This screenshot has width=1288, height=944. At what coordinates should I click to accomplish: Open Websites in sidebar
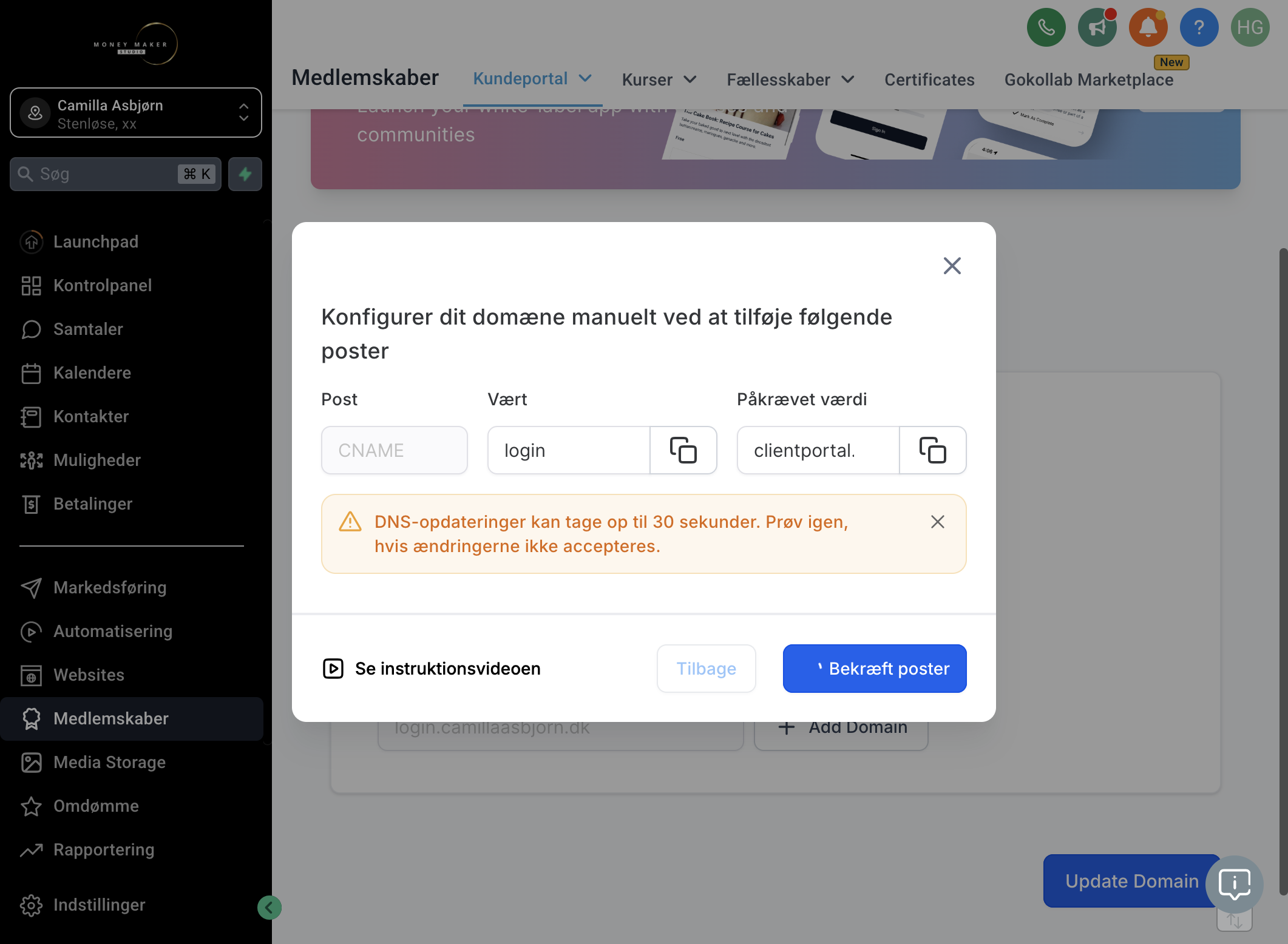click(x=132, y=675)
